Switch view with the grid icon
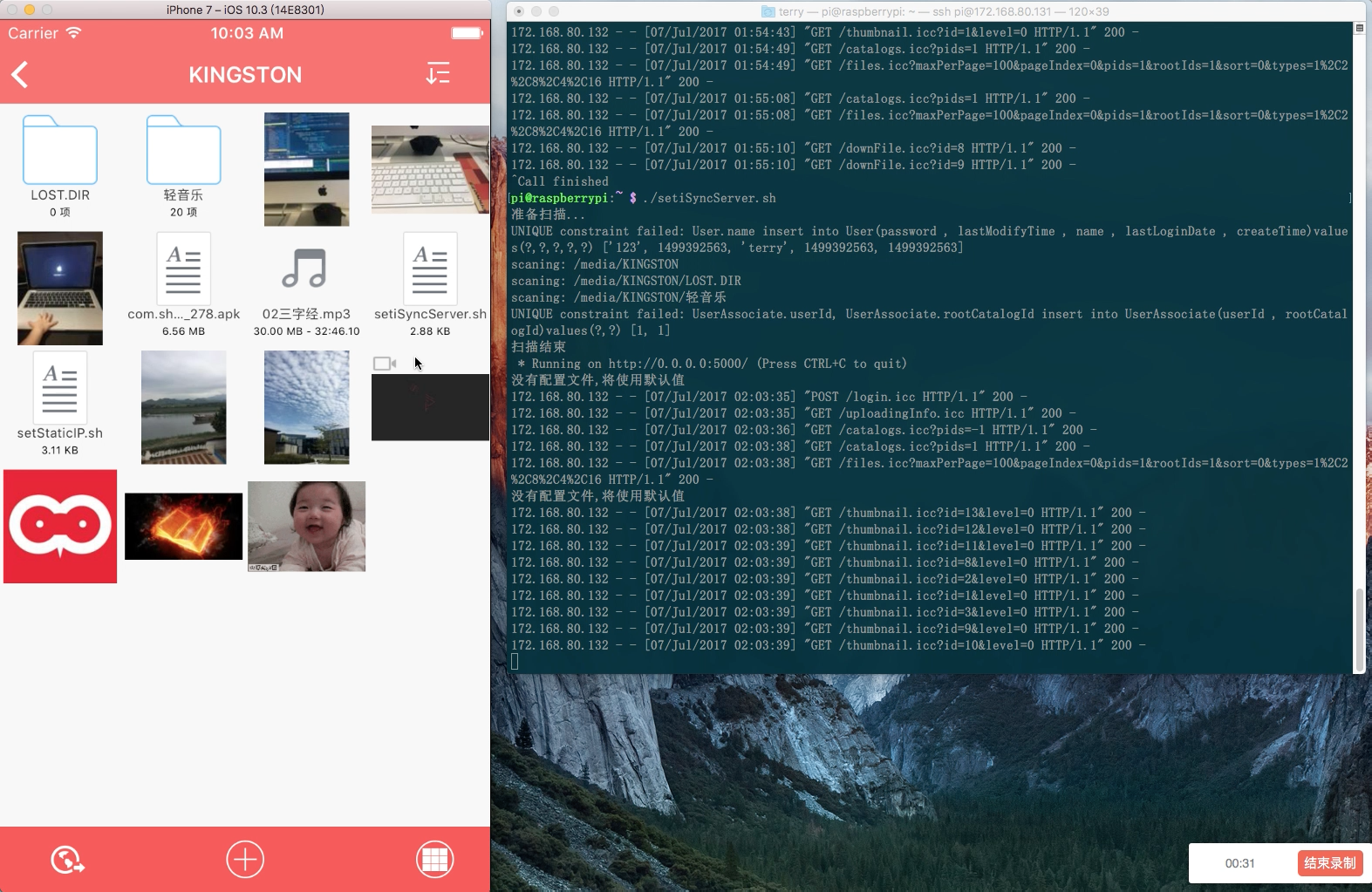The image size is (1372, 892). coord(435,859)
